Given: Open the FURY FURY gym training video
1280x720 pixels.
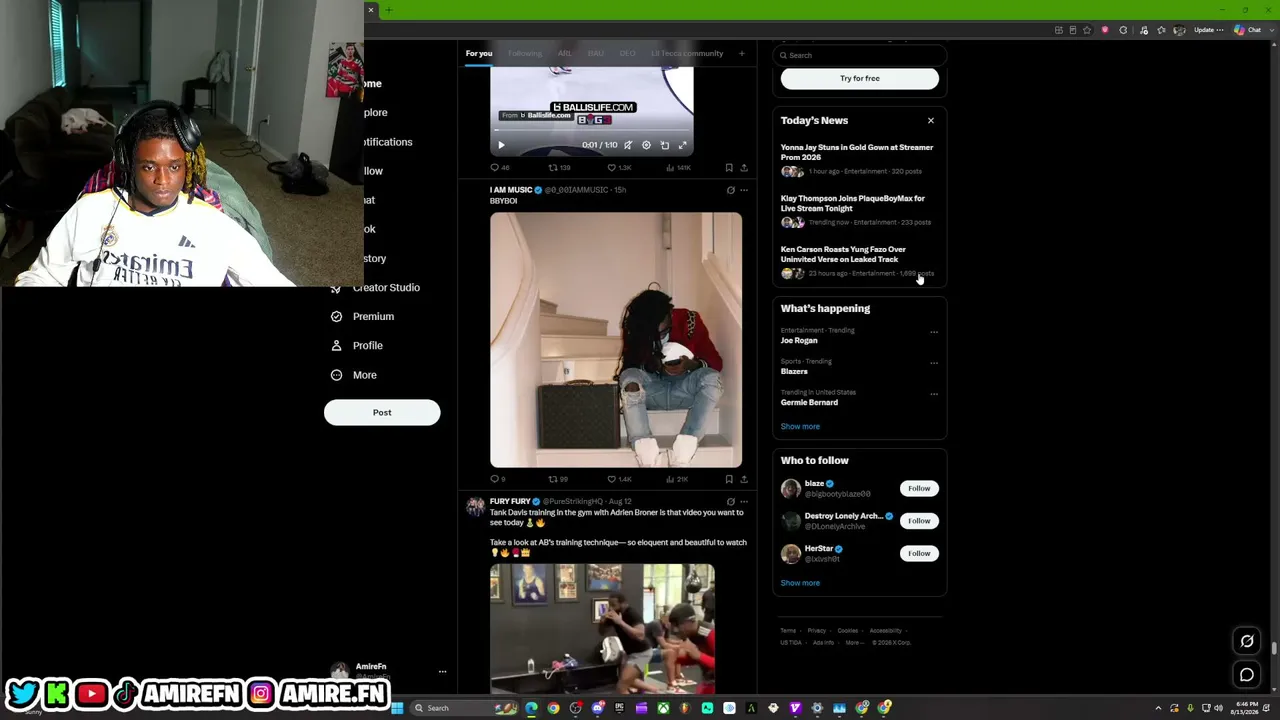Looking at the screenshot, I should point(602,629).
